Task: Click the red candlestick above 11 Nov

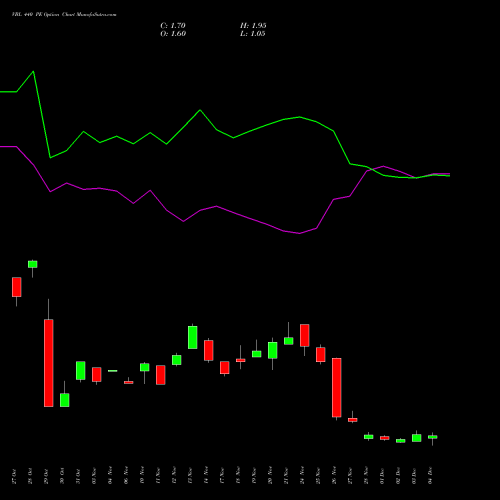Action: tap(161, 375)
